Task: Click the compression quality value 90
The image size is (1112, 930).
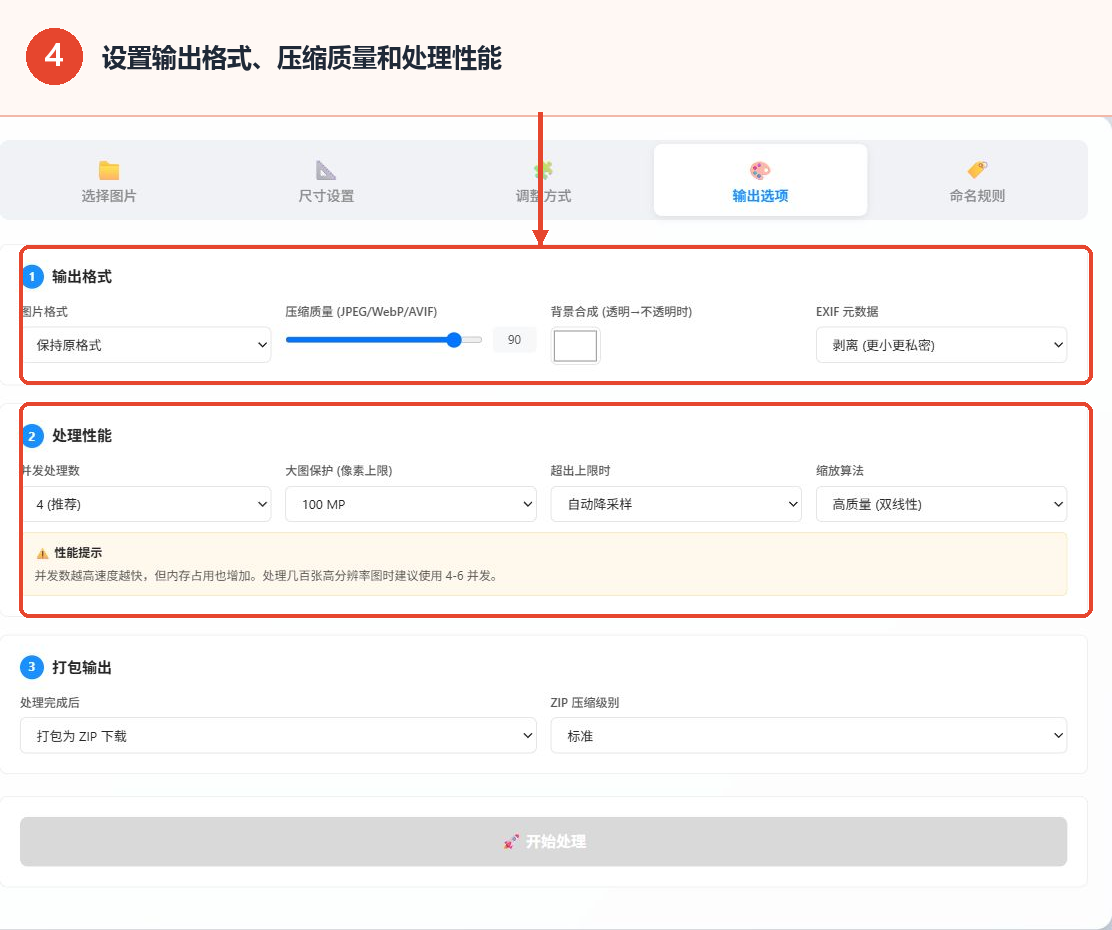Action: pyautogui.click(x=514, y=340)
